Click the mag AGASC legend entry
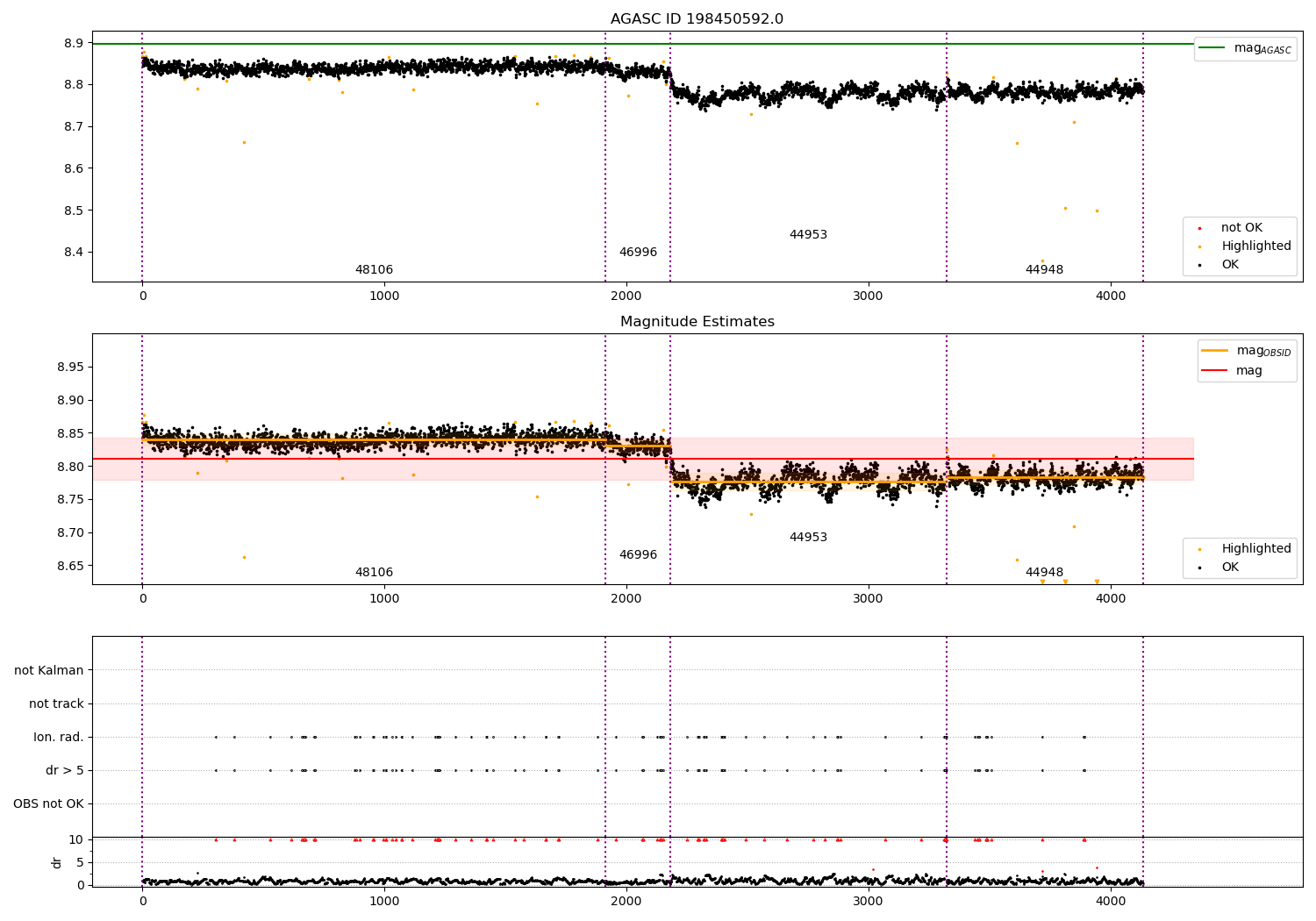Image resolution: width=1316 pixels, height=921 pixels. click(1245, 48)
